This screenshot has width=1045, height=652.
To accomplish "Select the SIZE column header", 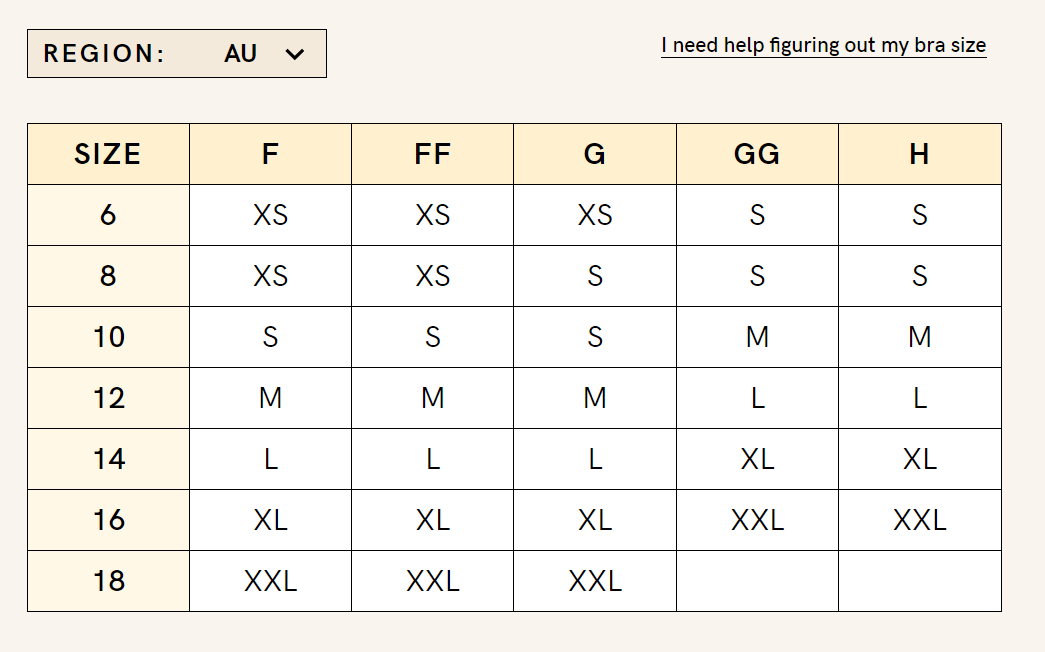I will point(108,154).
